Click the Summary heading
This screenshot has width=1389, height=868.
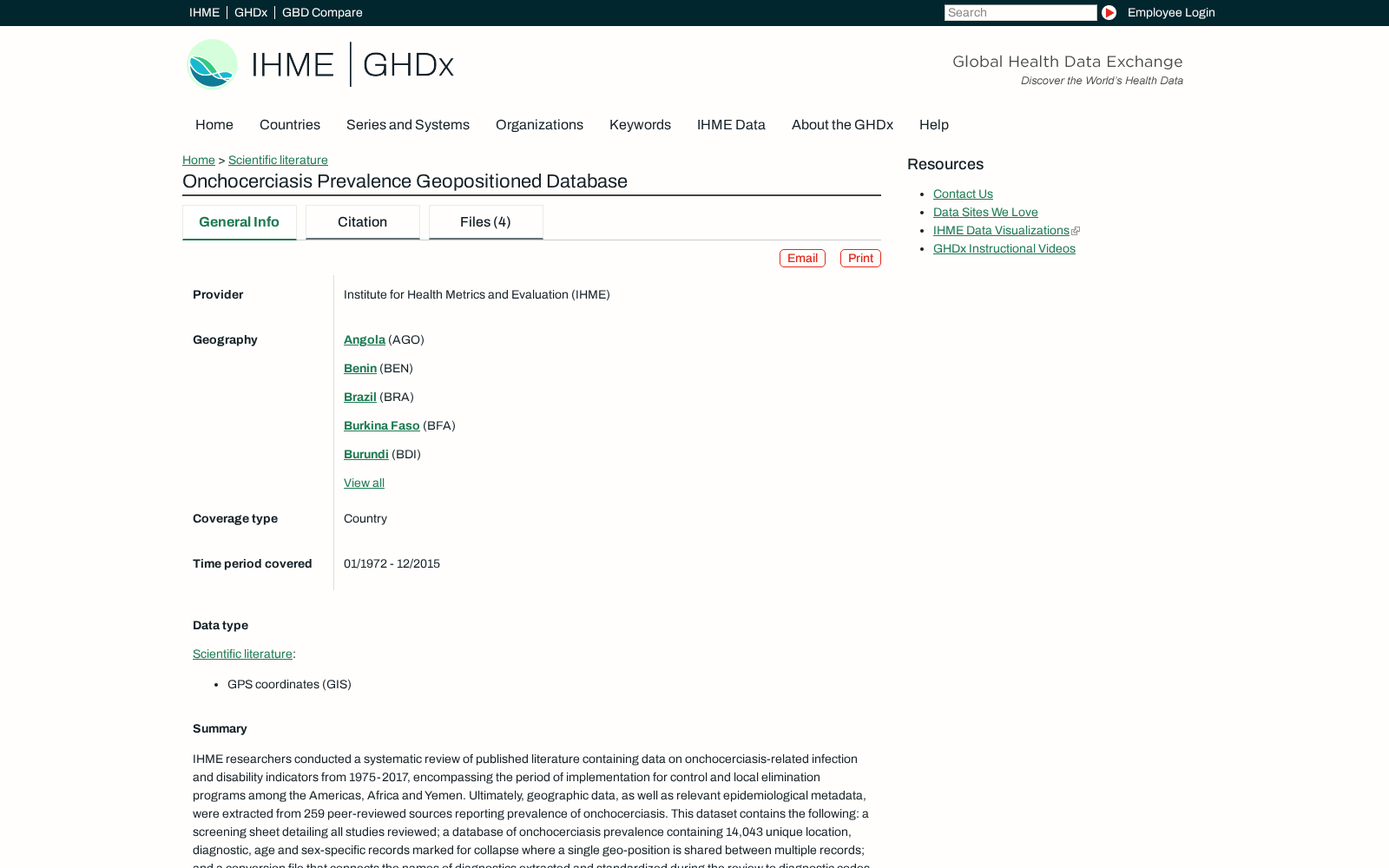[x=220, y=728]
